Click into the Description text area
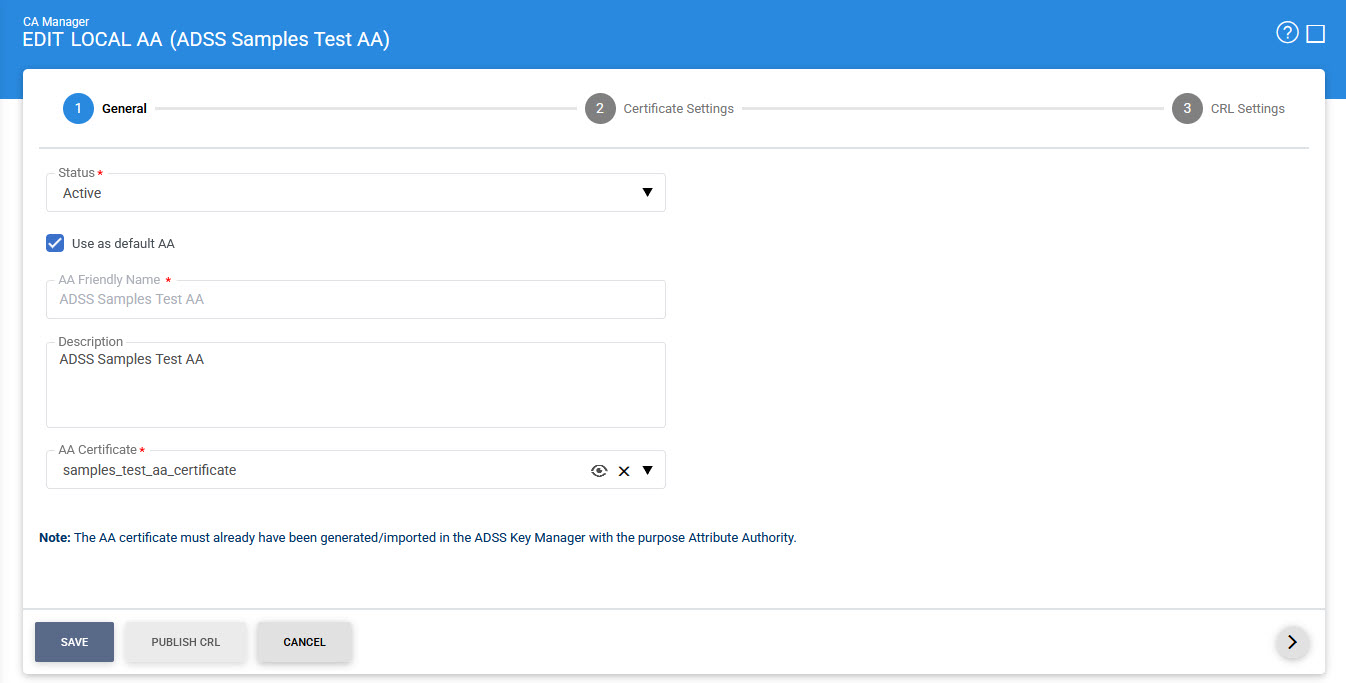This screenshot has width=1346, height=683. point(355,390)
